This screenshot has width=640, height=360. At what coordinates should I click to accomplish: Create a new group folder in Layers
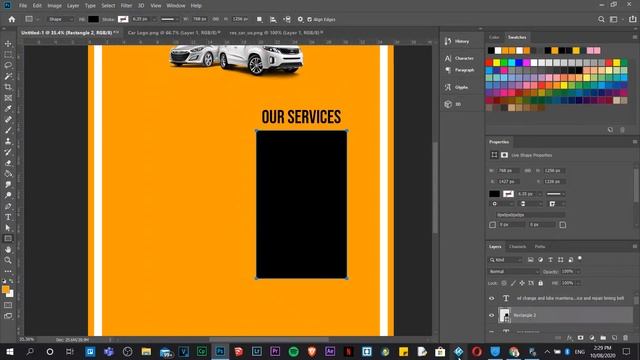(603, 338)
